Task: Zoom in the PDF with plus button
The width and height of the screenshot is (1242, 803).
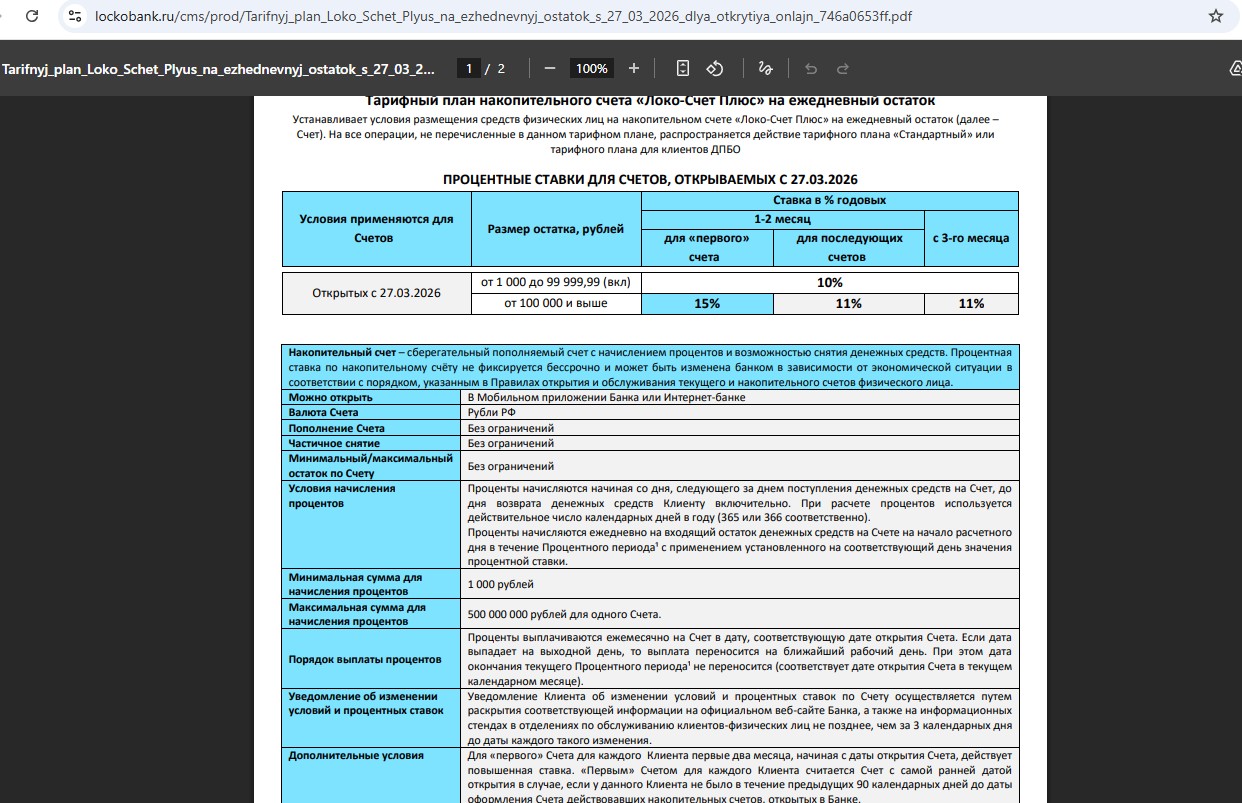Action: click(x=634, y=68)
